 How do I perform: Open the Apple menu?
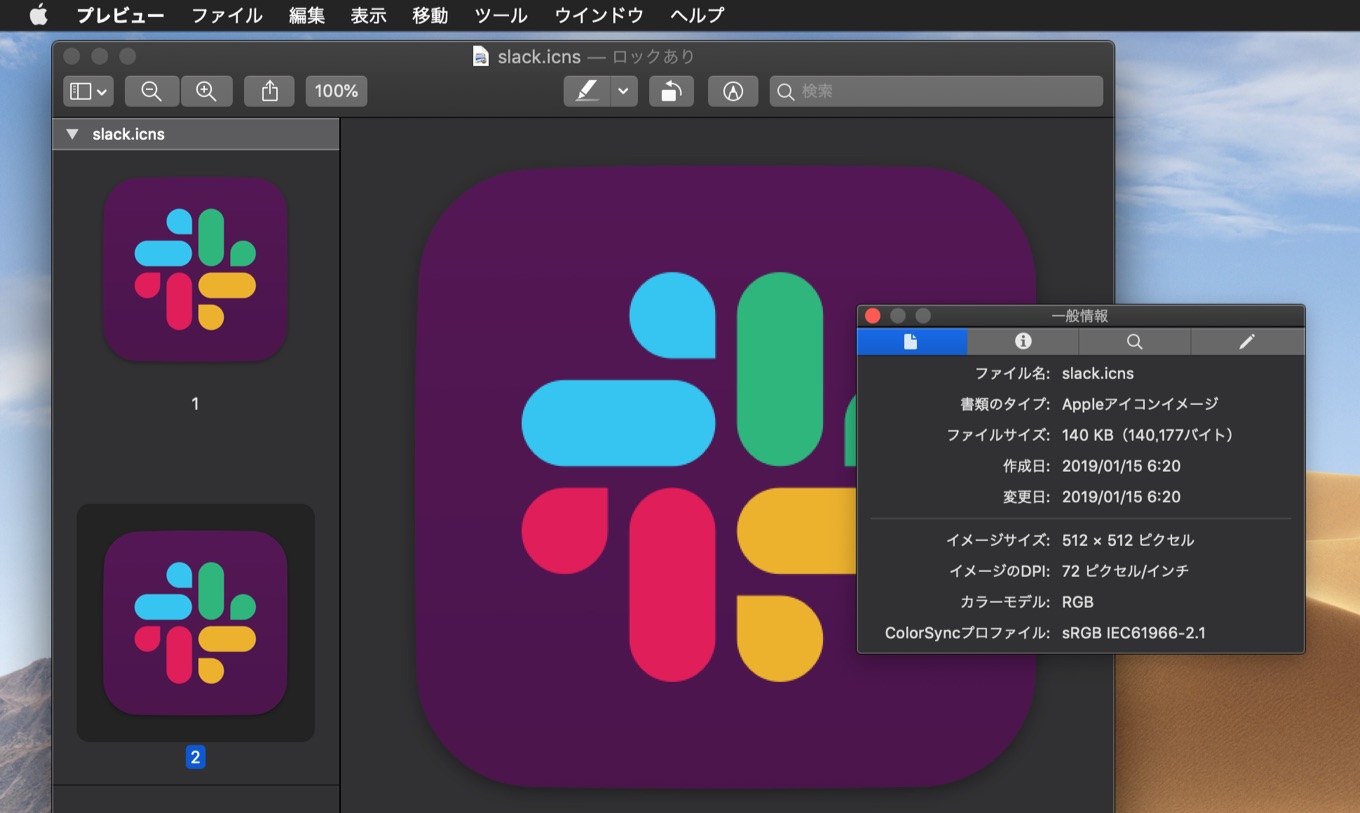pyautogui.click(x=39, y=15)
